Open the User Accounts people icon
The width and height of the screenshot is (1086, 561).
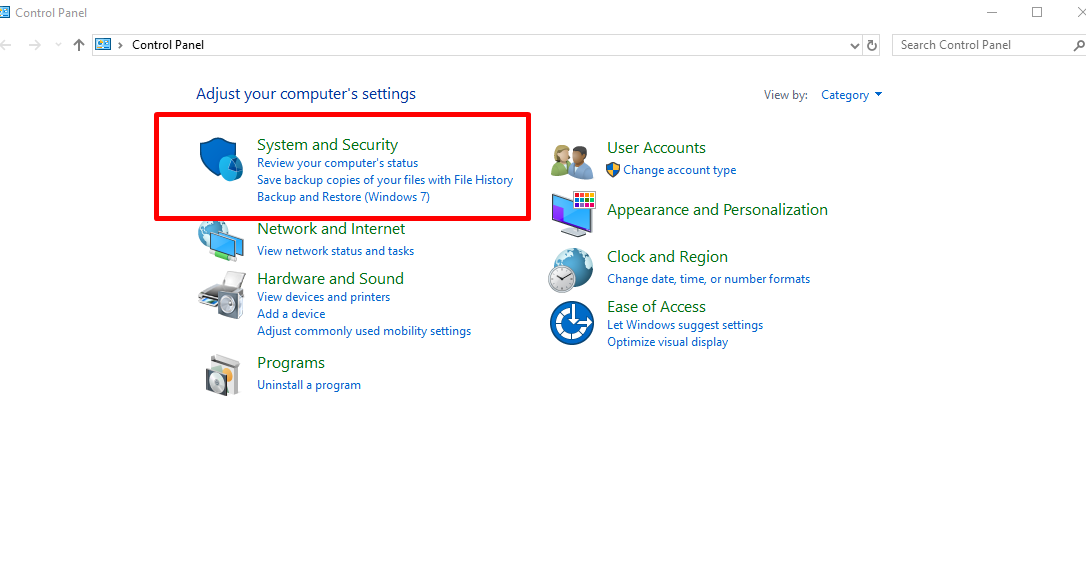click(572, 161)
